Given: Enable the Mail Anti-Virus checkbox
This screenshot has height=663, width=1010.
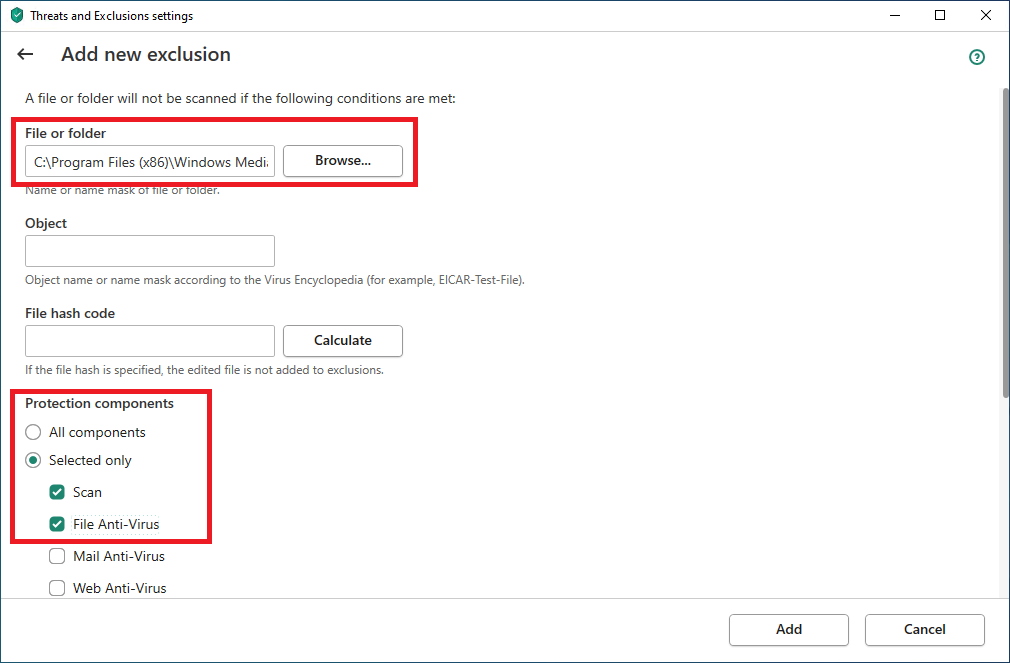Looking at the screenshot, I should [58, 556].
